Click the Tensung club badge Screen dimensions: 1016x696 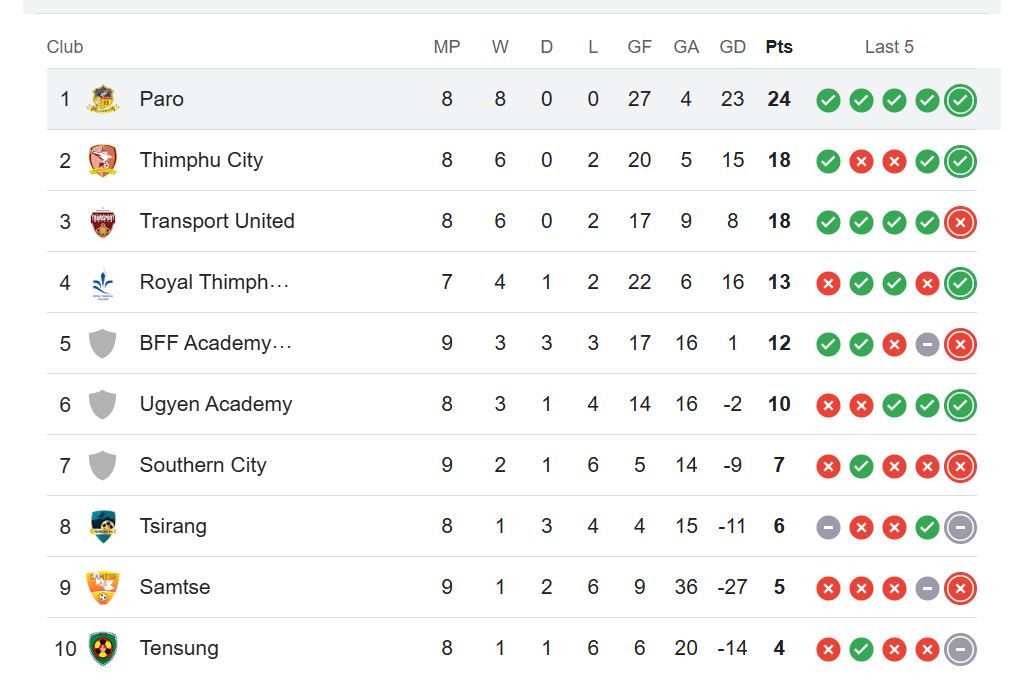102,648
